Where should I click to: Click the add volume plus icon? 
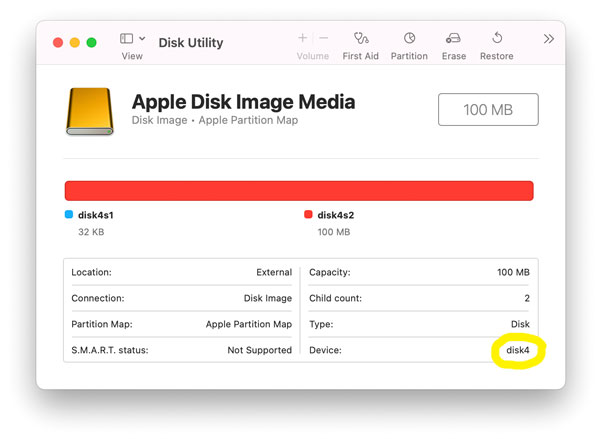pos(303,38)
